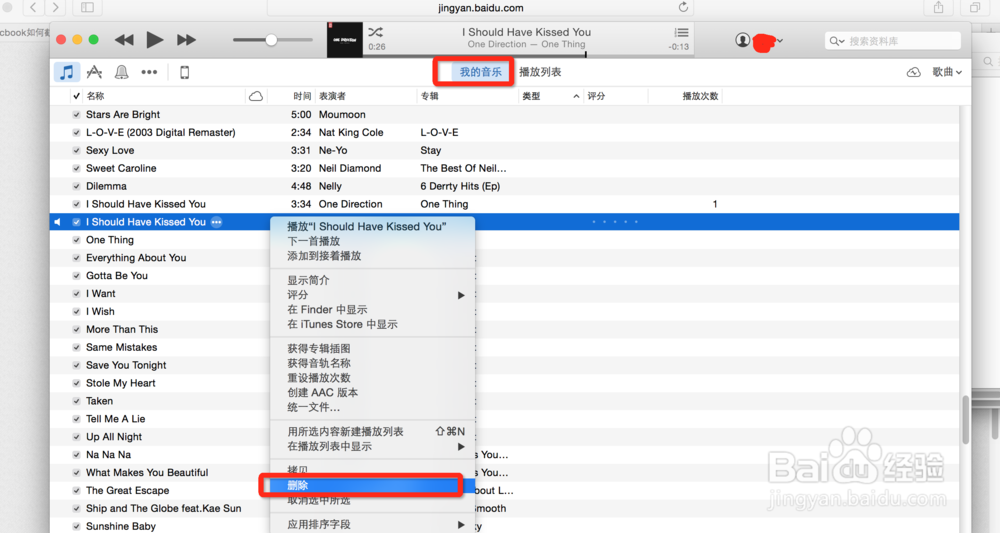Open the Up Next list icon

pos(681,32)
